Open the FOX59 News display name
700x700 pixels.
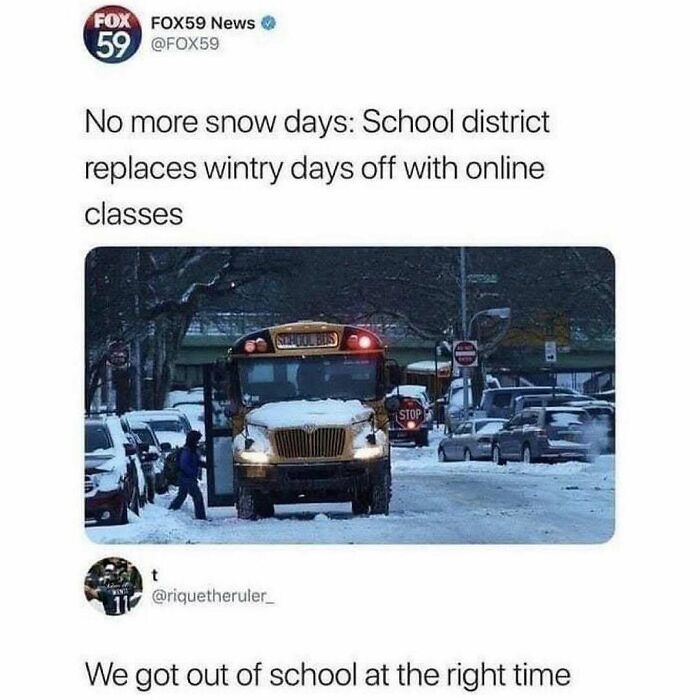click(203, 23)
